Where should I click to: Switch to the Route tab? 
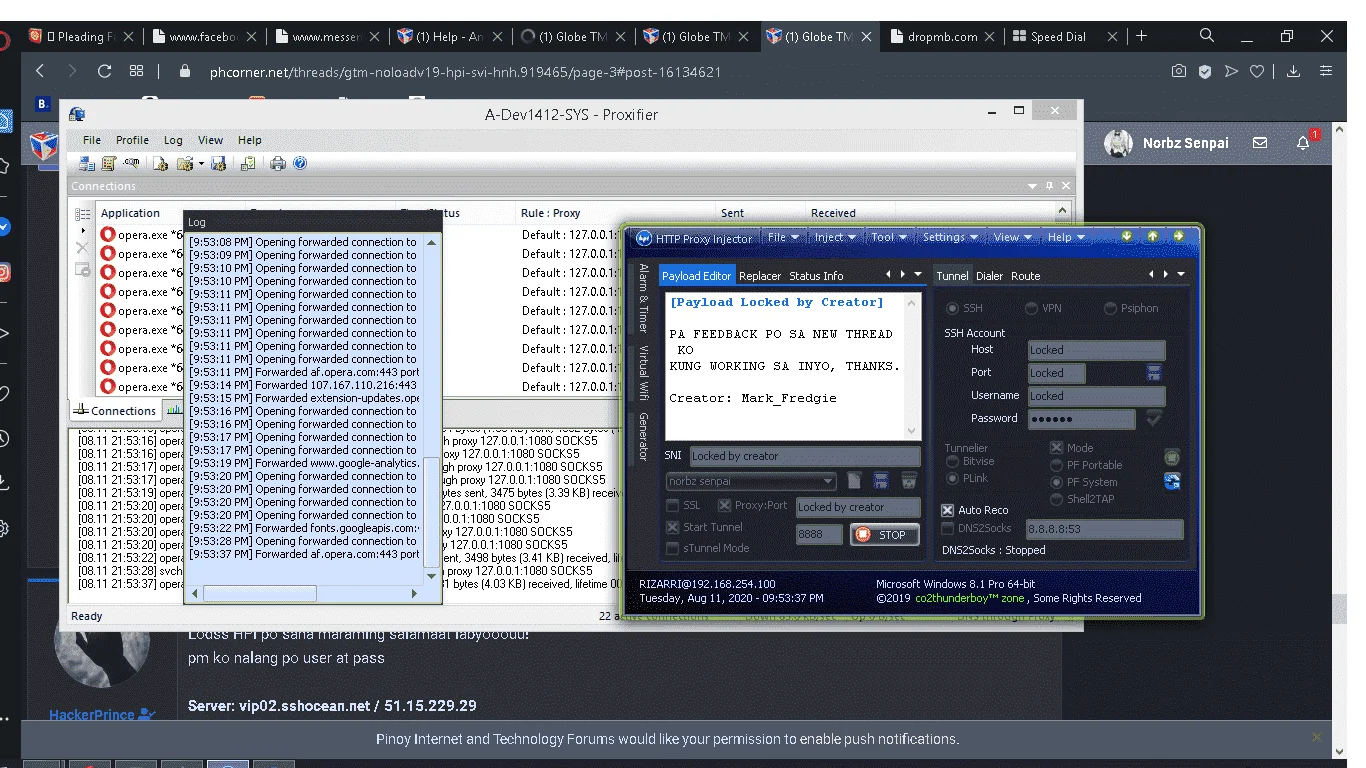pos(1025,276)
